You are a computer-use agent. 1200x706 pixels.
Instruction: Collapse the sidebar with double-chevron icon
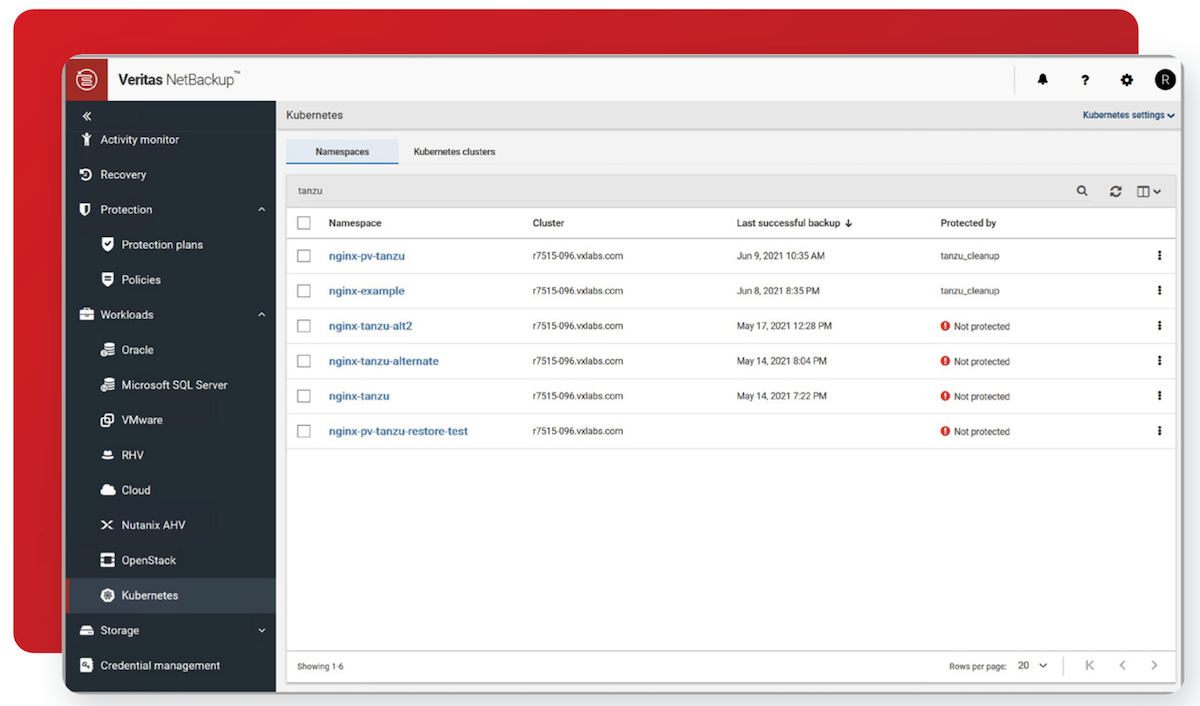click(x=87, y=116)
